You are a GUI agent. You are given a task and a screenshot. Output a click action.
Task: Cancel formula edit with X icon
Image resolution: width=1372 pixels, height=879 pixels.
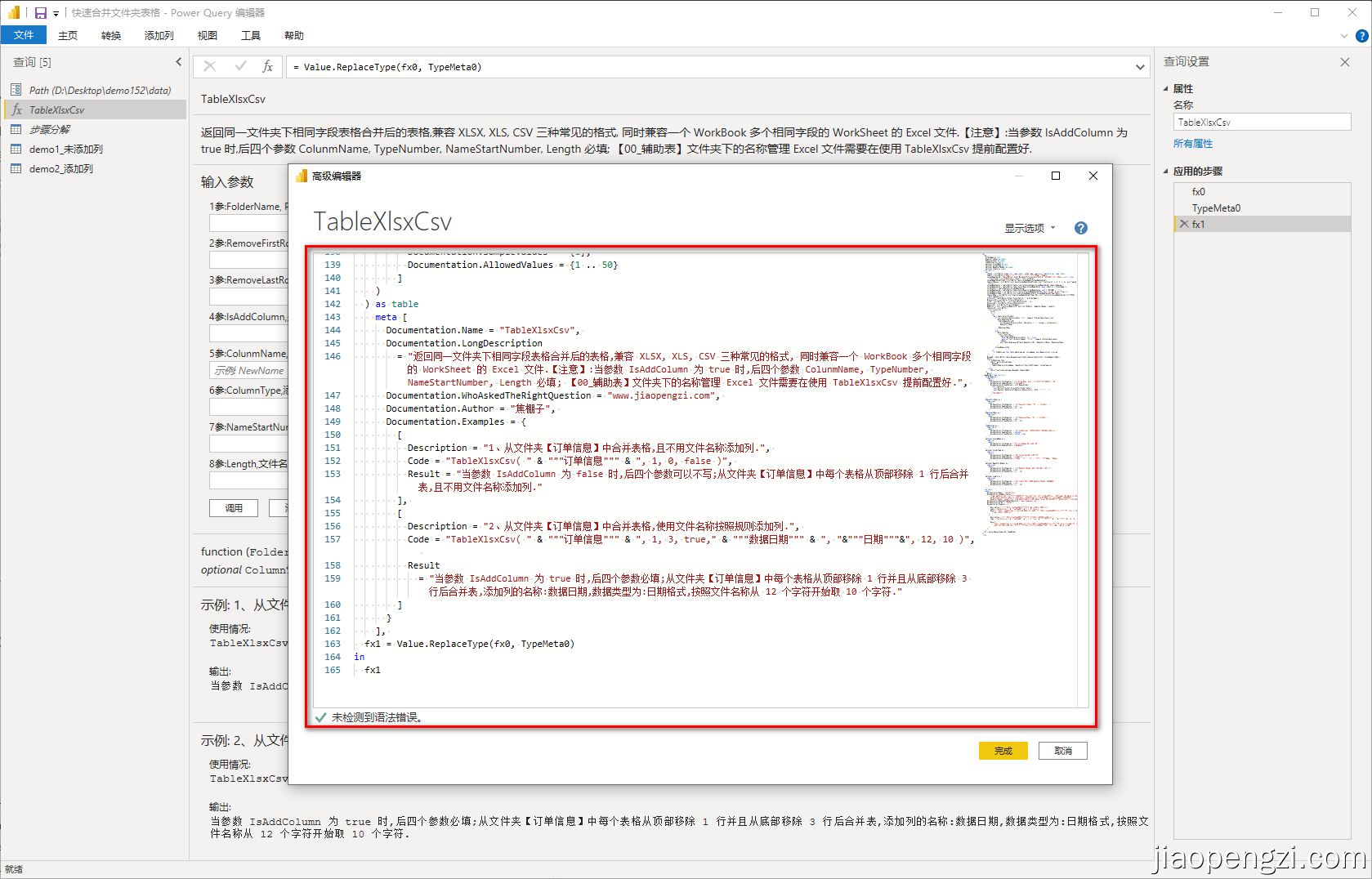click(210, 67)
